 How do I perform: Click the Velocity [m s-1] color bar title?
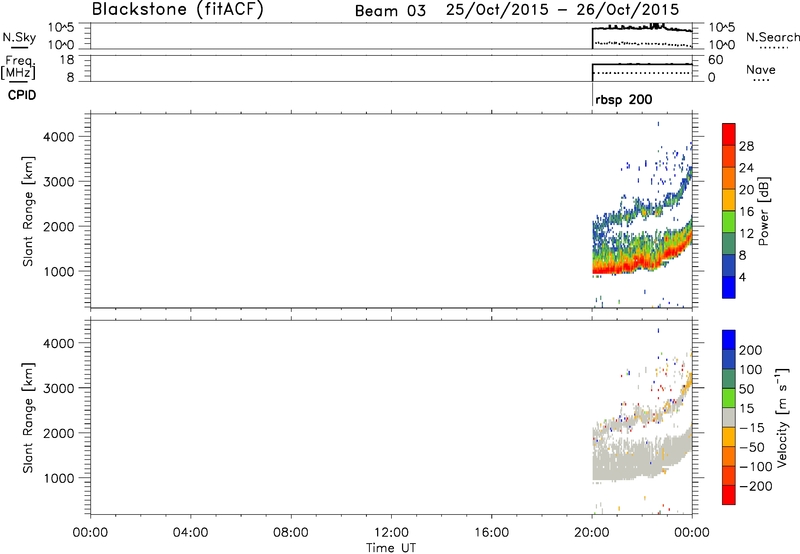pyautogui.click(x=782, y=417)
